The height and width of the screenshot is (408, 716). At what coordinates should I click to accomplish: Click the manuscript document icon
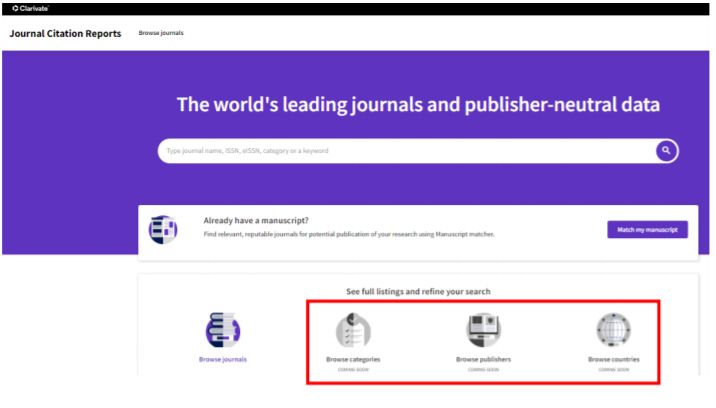click(x=163, y=228)
